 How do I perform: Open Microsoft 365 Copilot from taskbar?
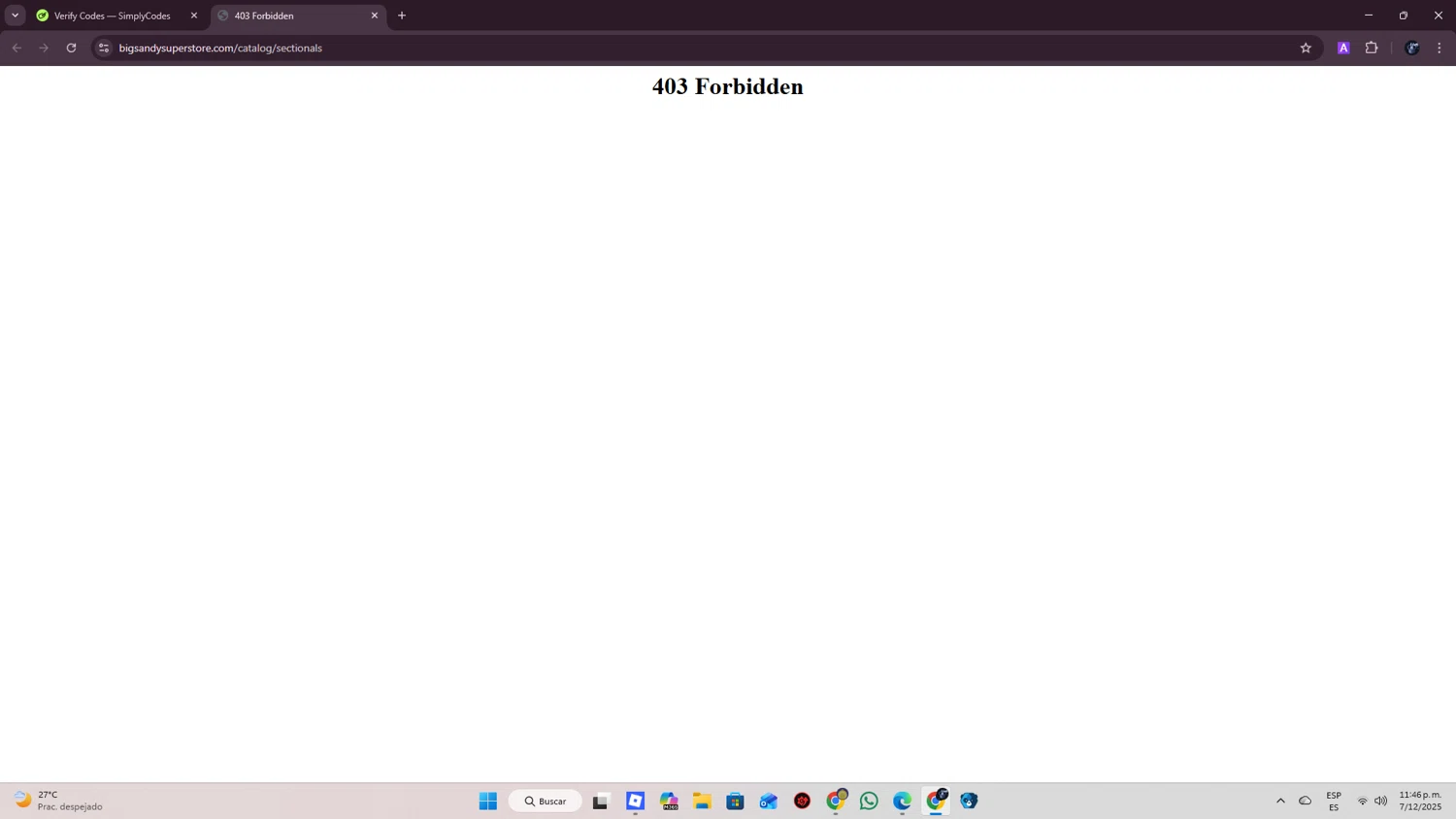(670, 801)
